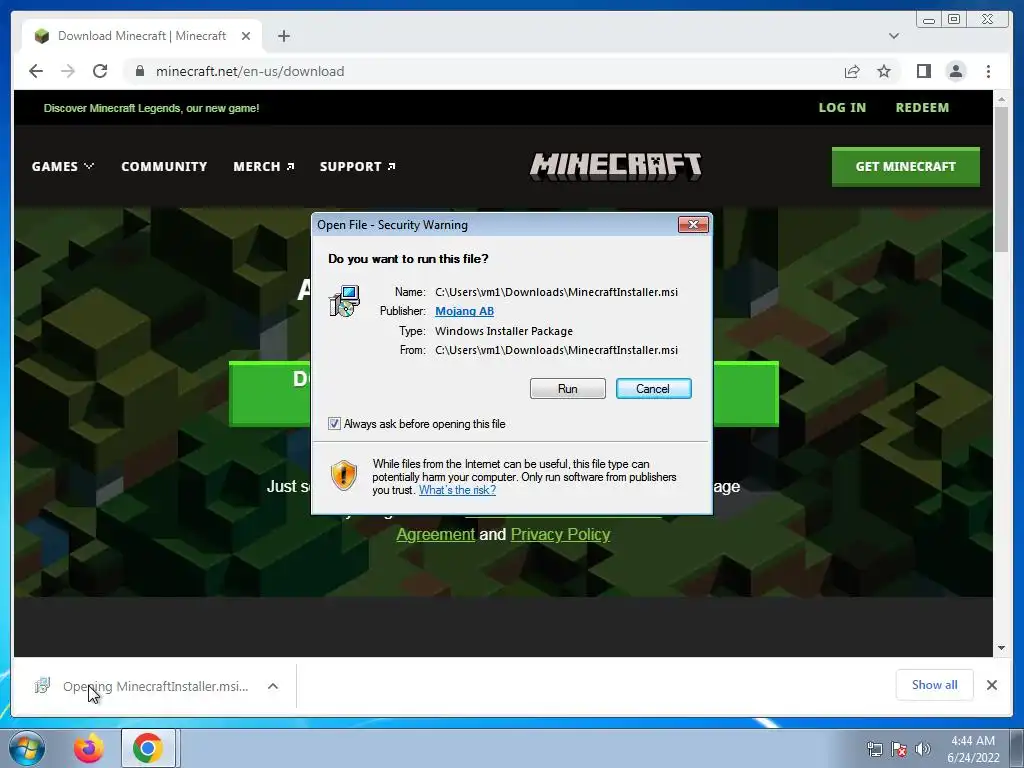Click Show all downloads
The width and height of the screenshot is (1024, 768).
pyautogui.click(x=935, y=684)
